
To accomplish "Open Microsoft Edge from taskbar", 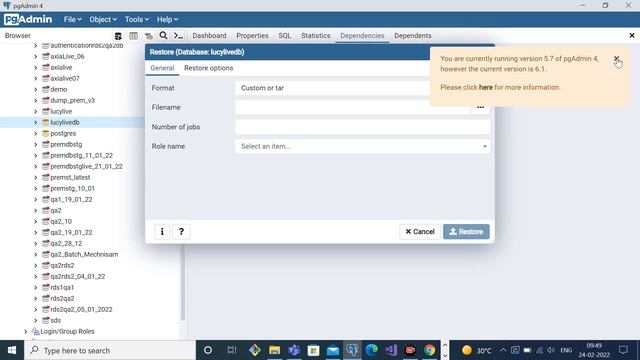I will pyautogui.click(x=371, y=350).
